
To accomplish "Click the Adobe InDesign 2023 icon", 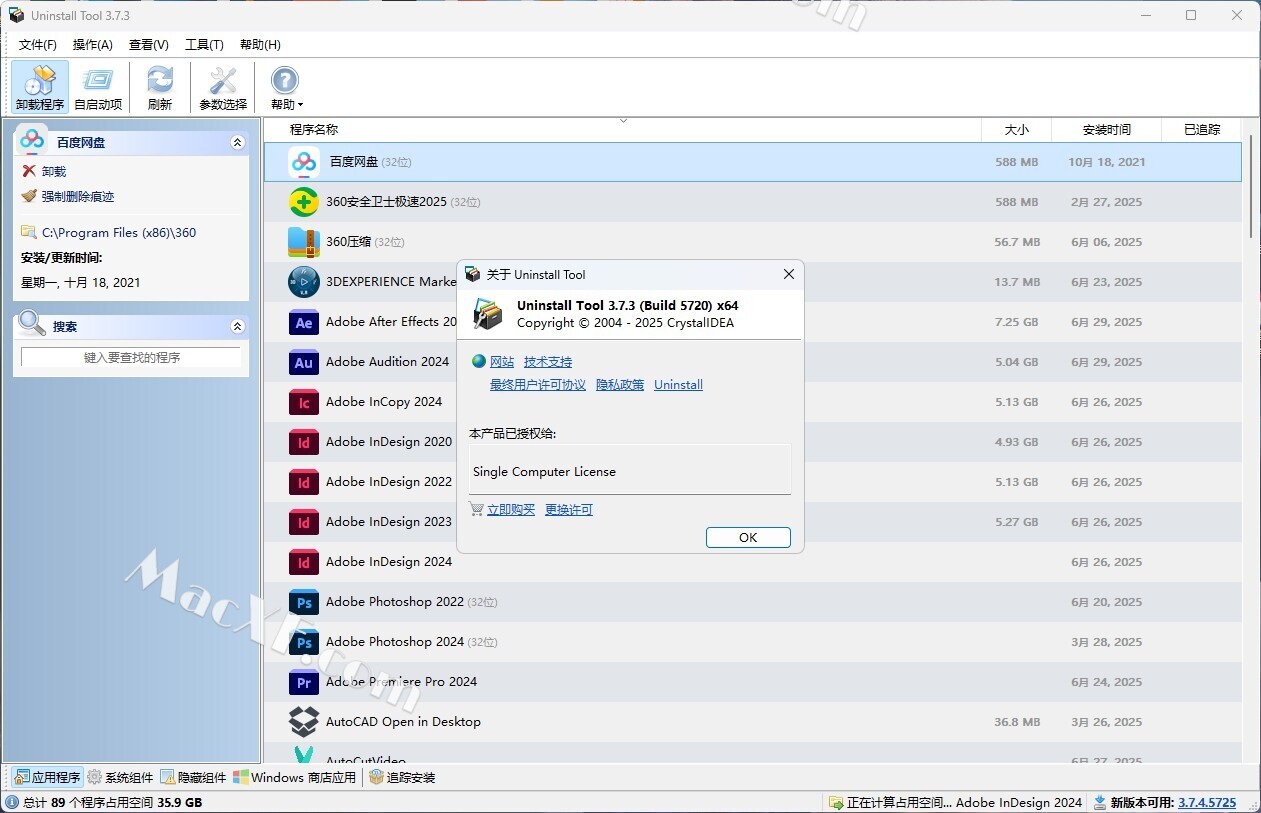I will (304, 522).
